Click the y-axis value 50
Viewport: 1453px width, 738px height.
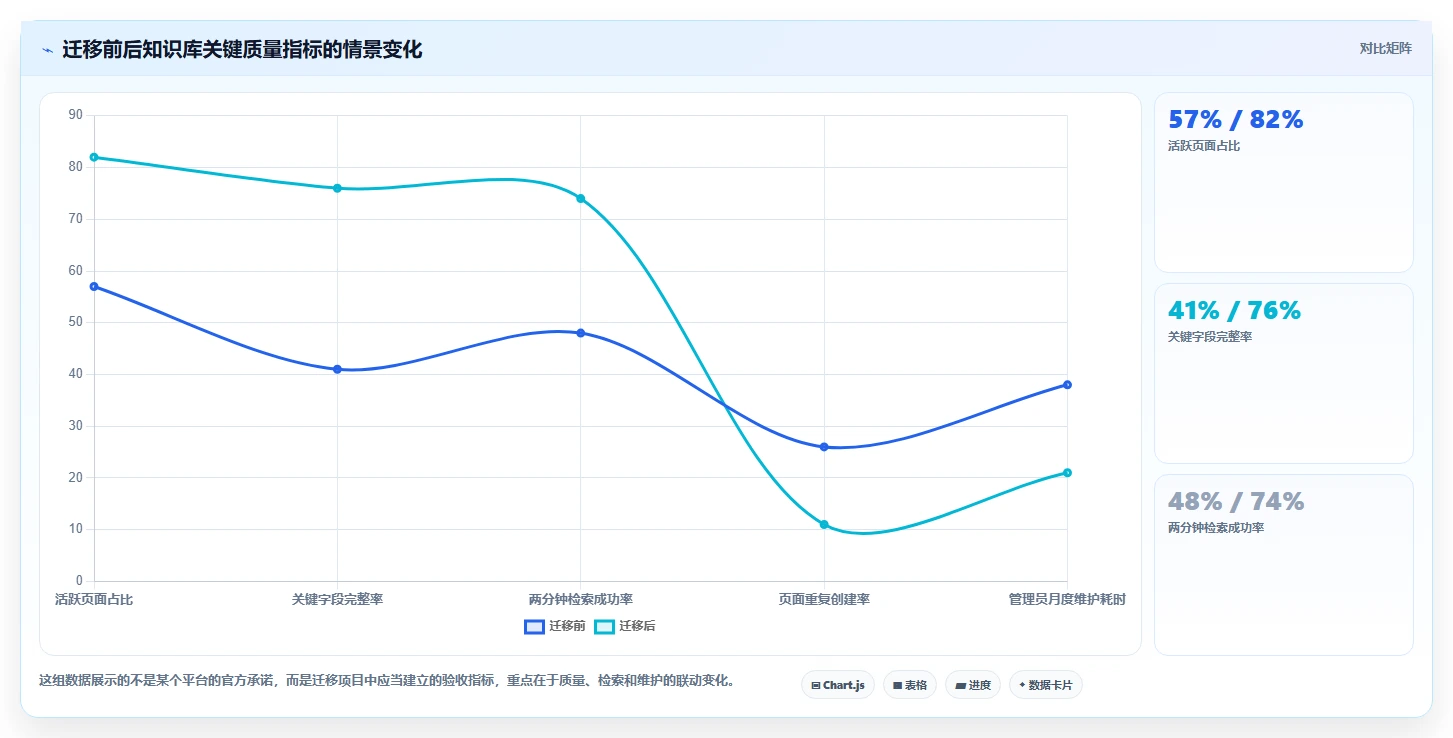pyautogui.click(x=76, y=322)
